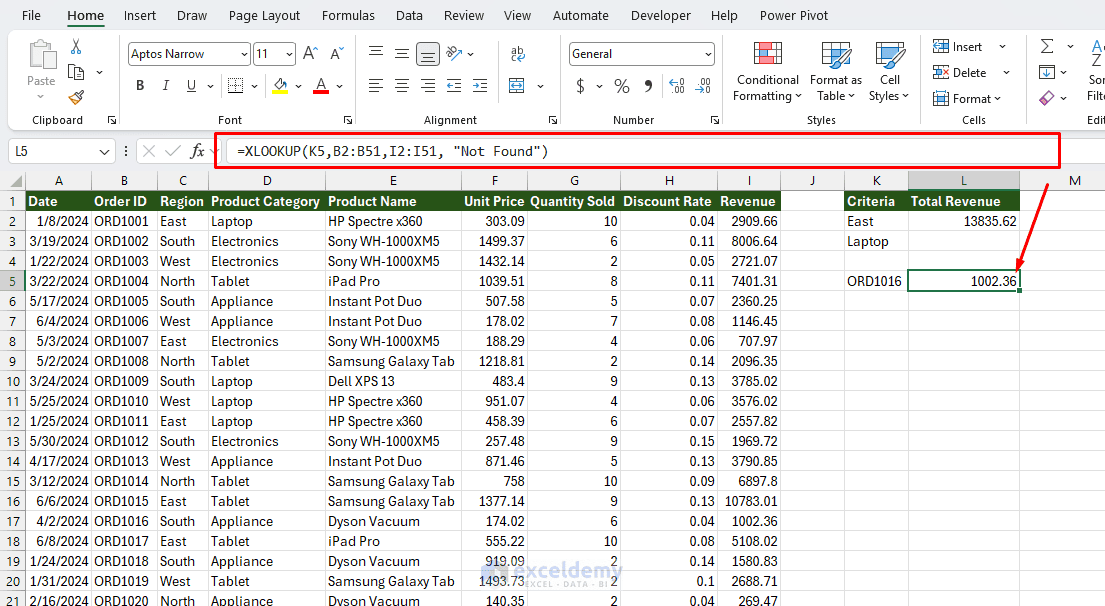Screen dimensions: 1105x606
Task: Click the Paste clipboard icon
Action: [x=42, y=55]
